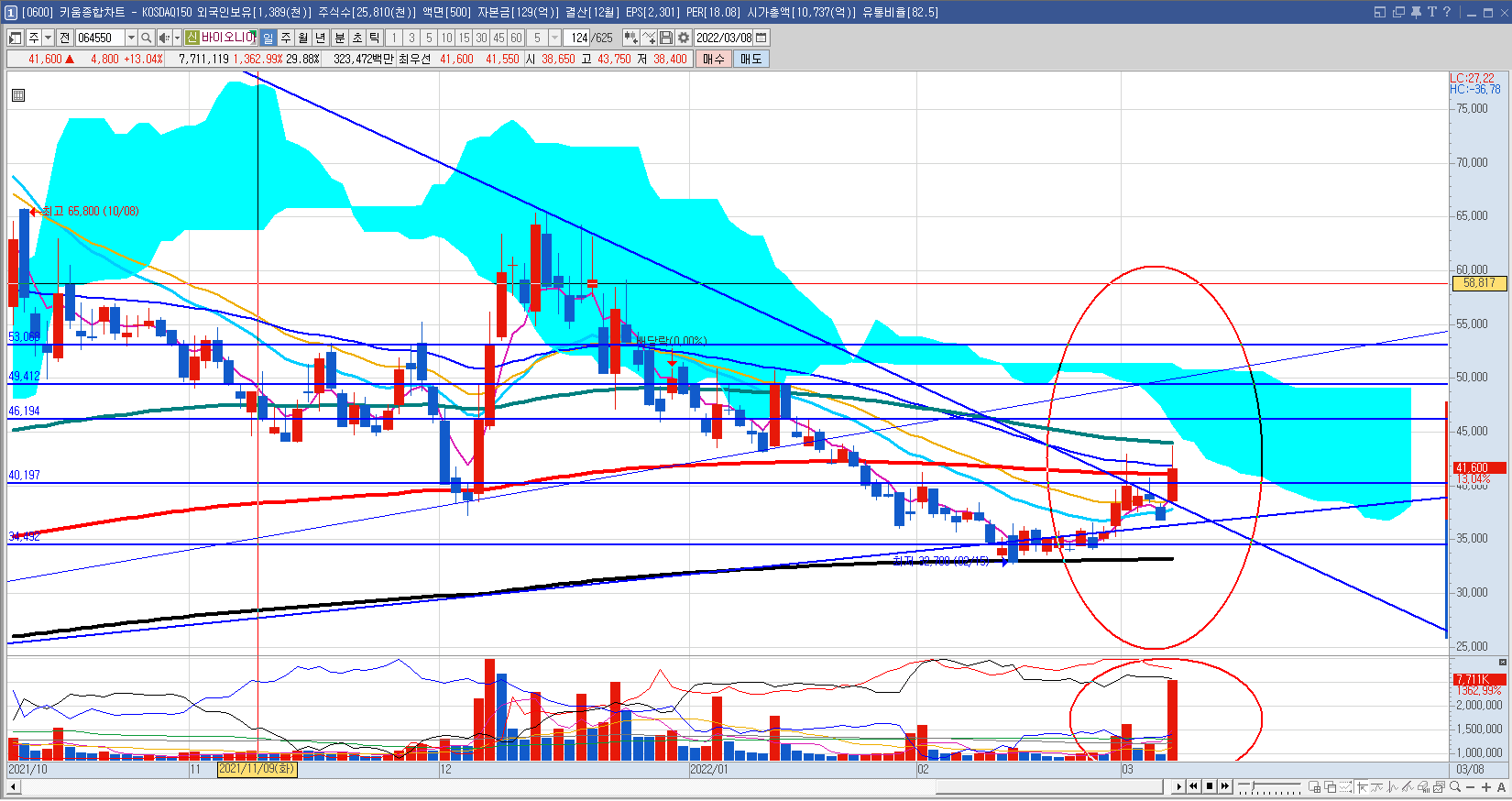Click the crosshair cursor tool icon at bottom
1512x801 pixels.
pyautogui.click(x=1361, y=786)
